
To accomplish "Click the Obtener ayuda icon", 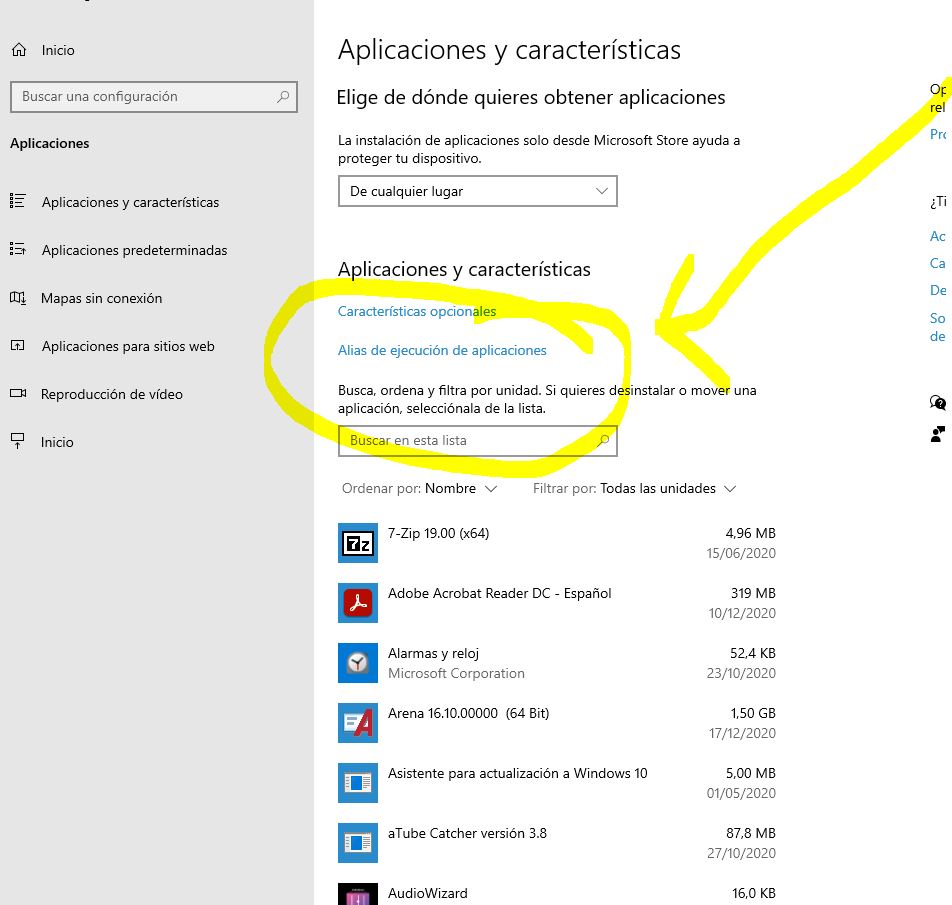I will point(937,402).
